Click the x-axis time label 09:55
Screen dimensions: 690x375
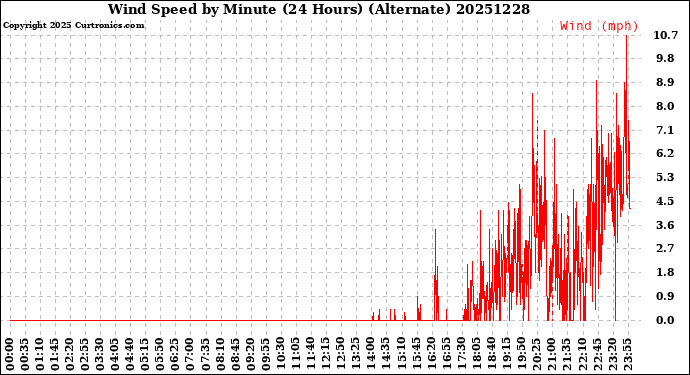point(266,355)
